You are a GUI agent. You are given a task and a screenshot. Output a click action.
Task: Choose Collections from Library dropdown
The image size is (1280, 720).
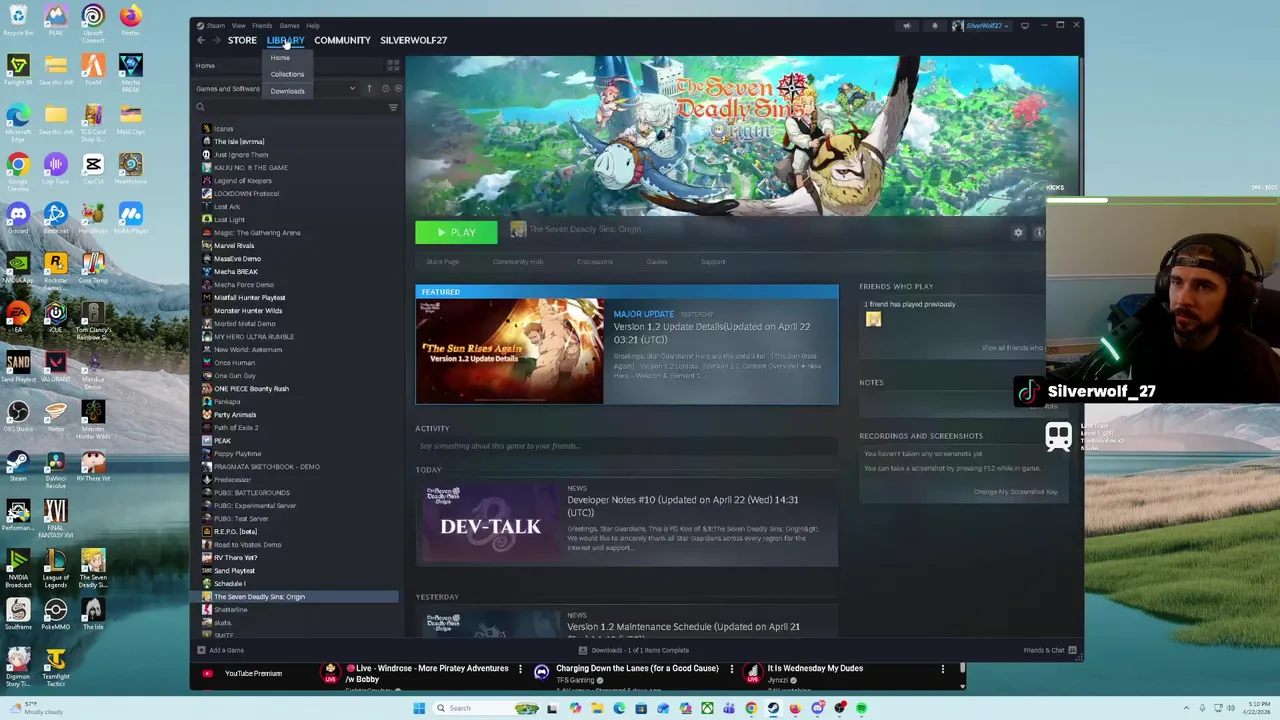pyautogui.click(x=287, y=74)
